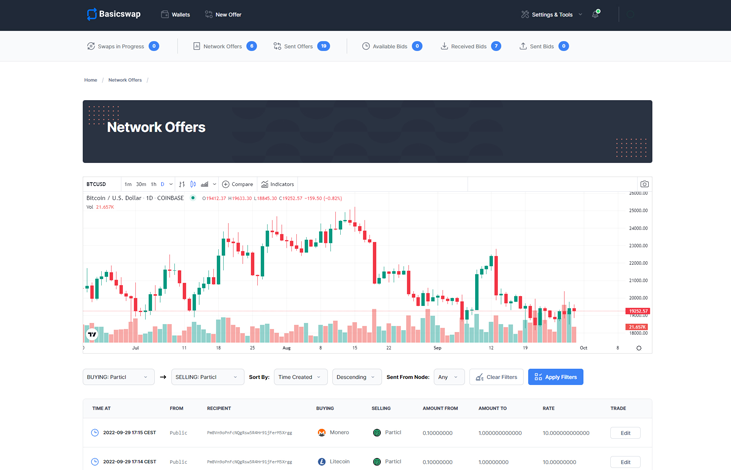Expand the chart interval dropdown arrow
731x470 pixels.
[171, 184]
